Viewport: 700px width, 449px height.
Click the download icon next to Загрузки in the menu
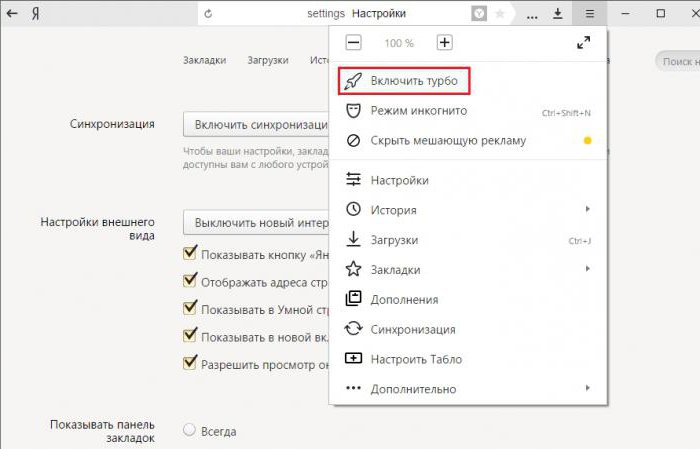pyautogui.click(x=353, y=239)
